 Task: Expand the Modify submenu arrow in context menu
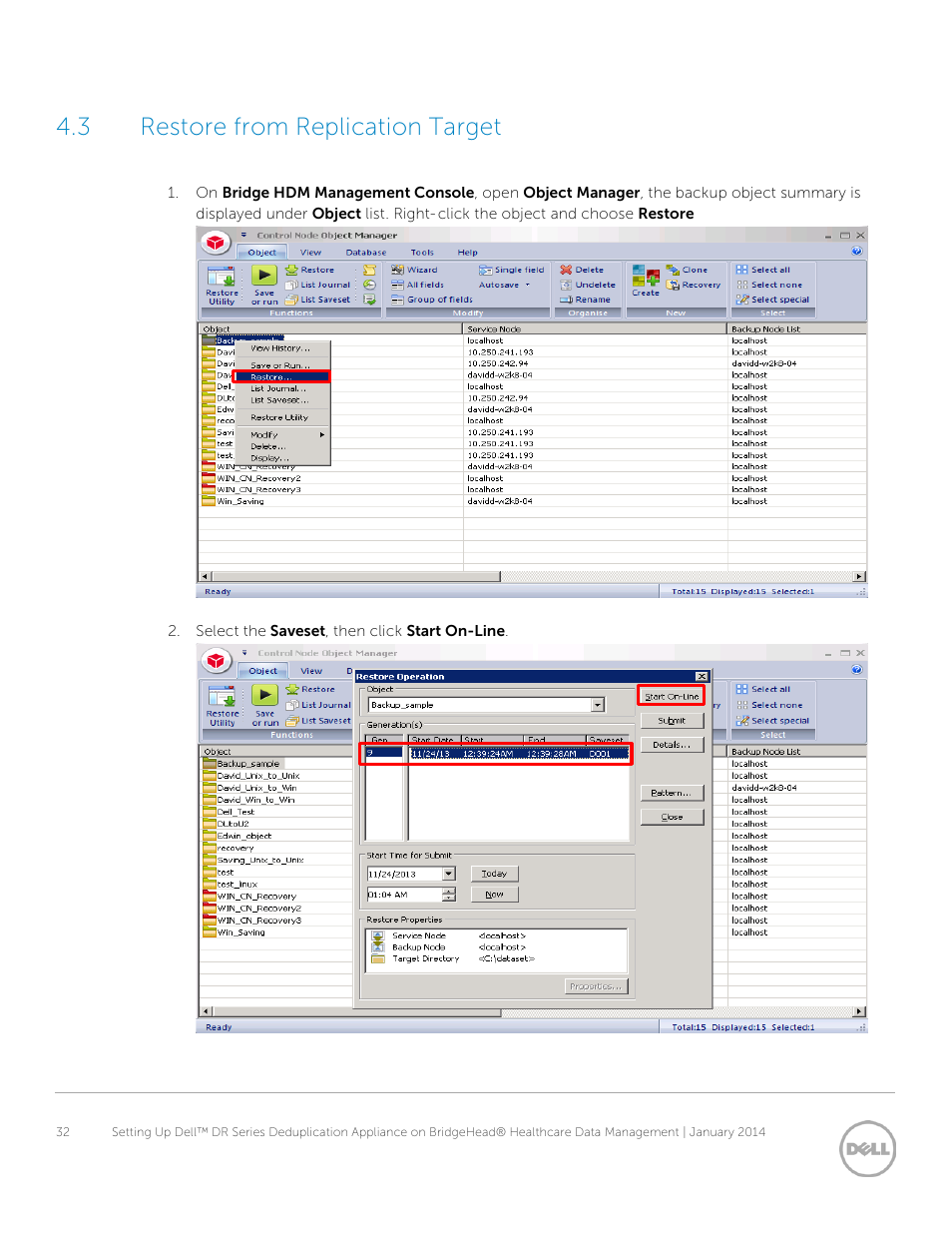click(321, 435)
